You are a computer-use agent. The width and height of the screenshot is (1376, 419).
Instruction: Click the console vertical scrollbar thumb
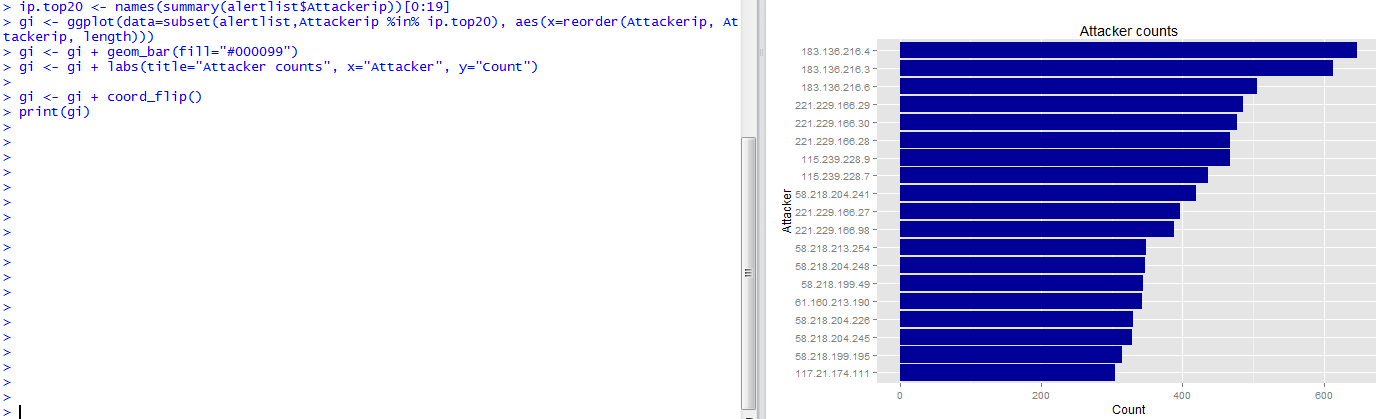[x=749, y=273]
